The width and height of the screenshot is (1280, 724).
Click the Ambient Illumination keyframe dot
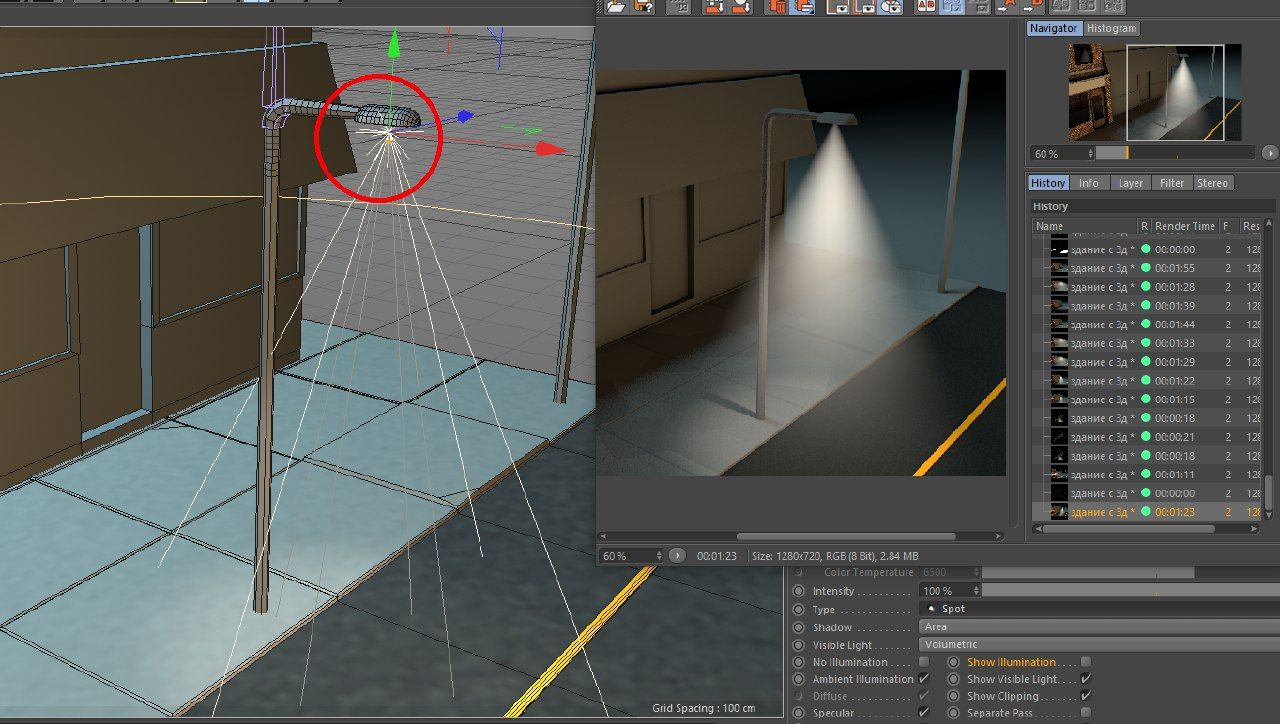pyautogui.click(x=798, y=679)
